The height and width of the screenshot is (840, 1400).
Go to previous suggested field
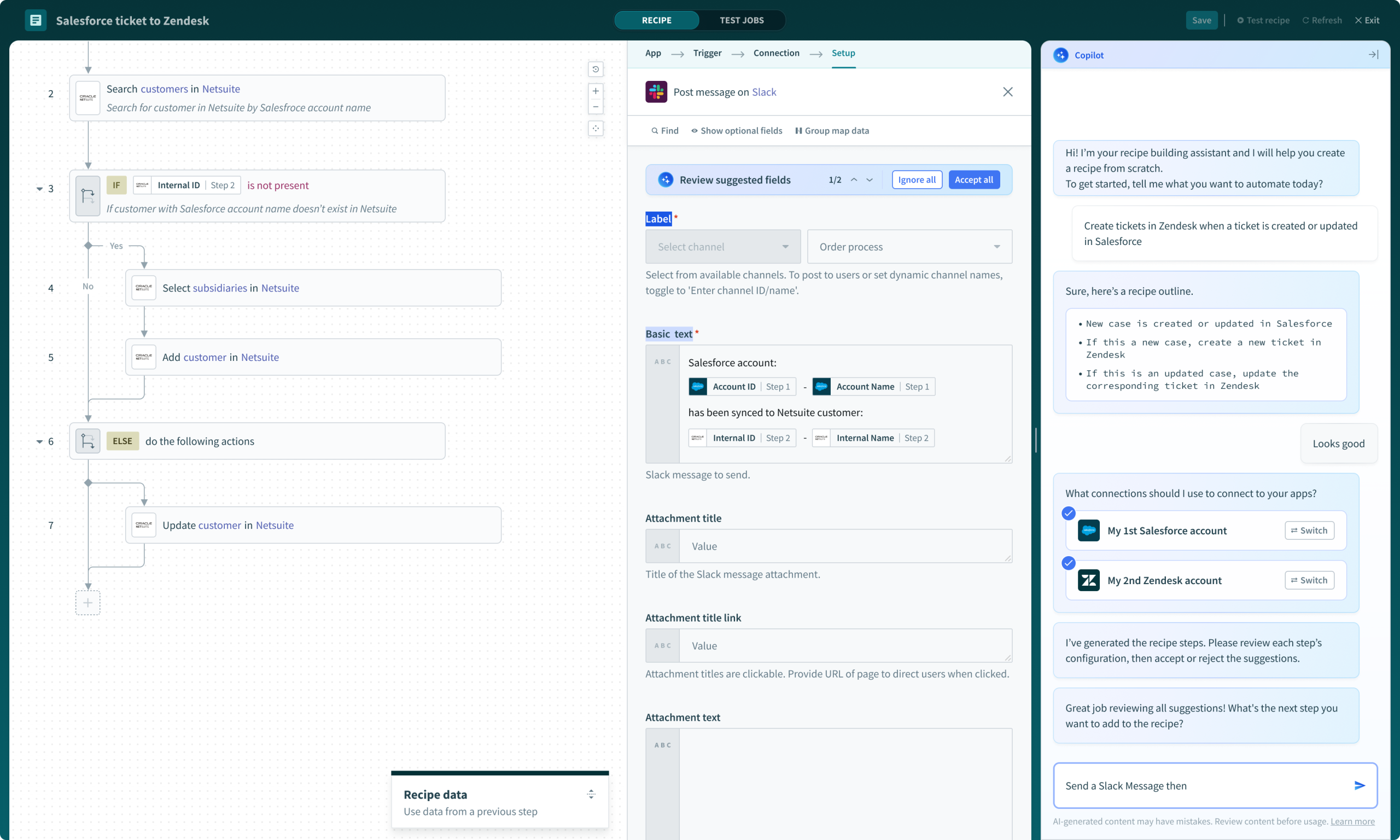(854, 180)
